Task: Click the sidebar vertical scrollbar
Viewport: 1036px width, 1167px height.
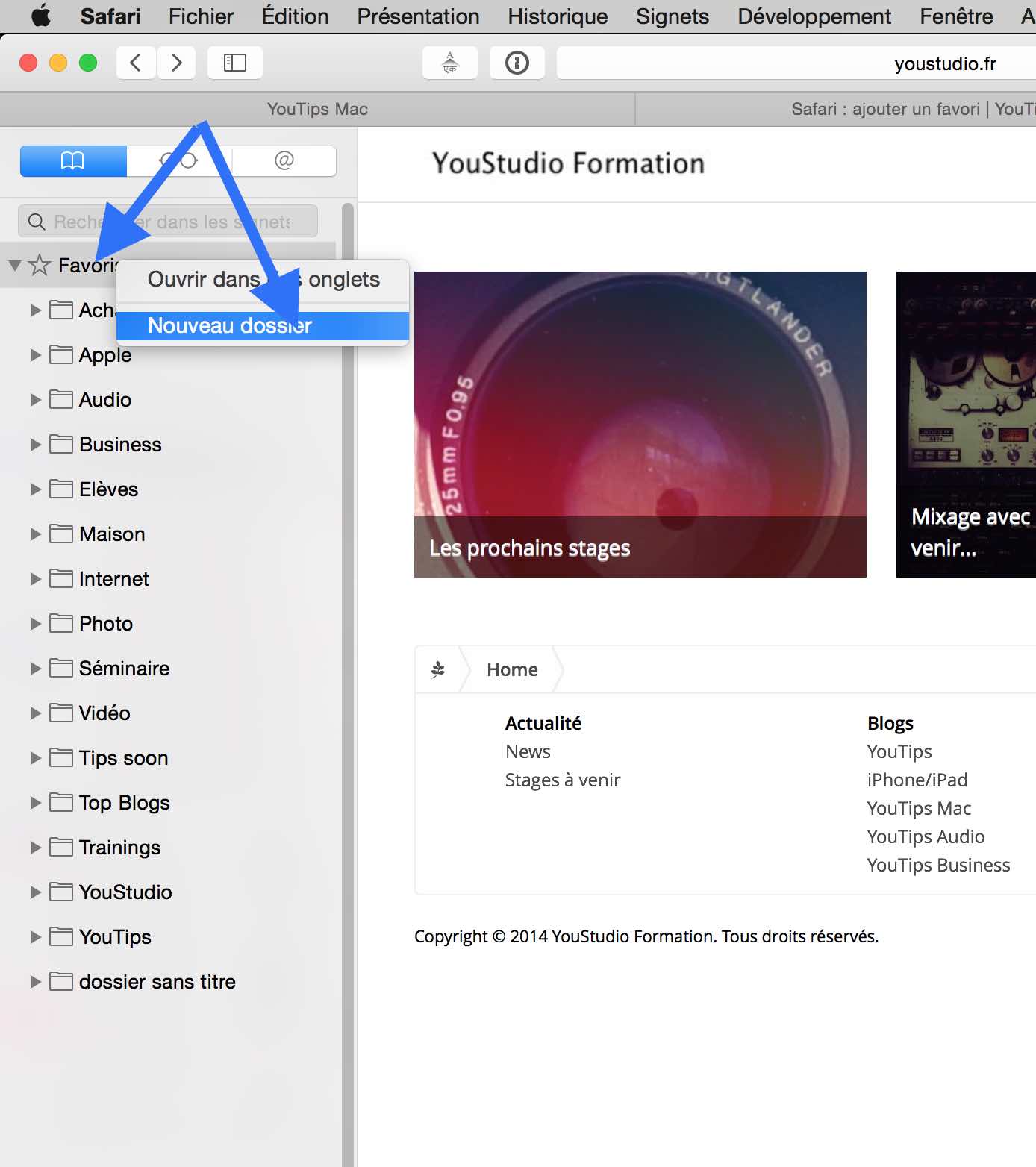Action: [x=348, y=684]
